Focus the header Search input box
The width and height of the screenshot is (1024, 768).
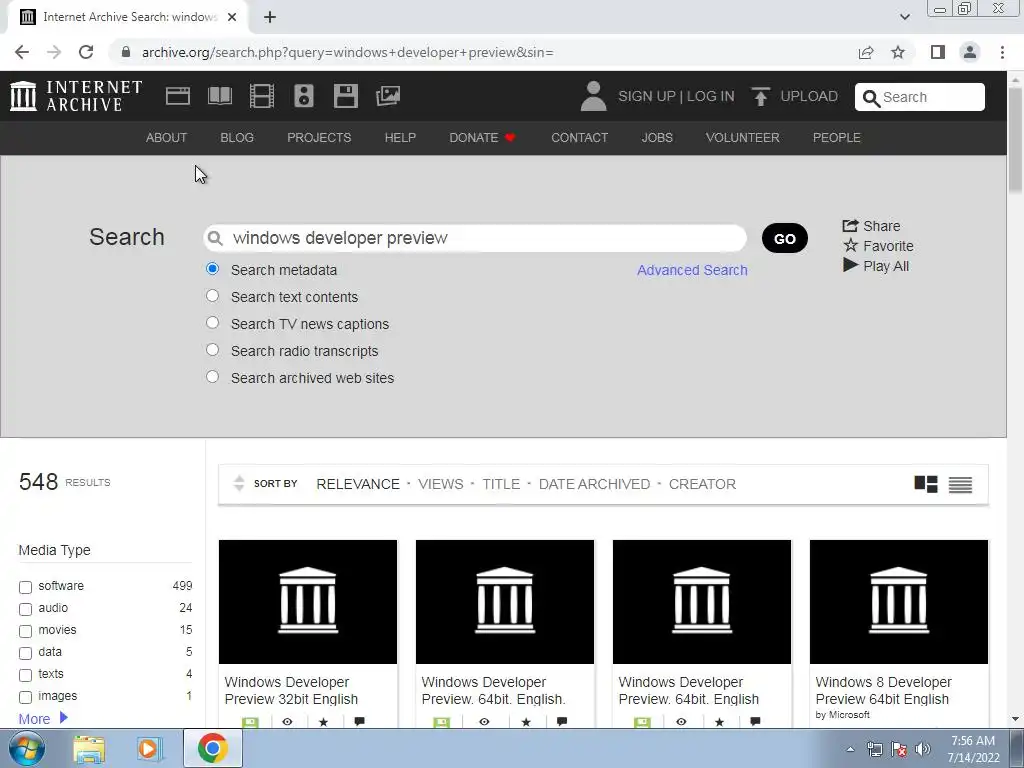pos(920,97)
